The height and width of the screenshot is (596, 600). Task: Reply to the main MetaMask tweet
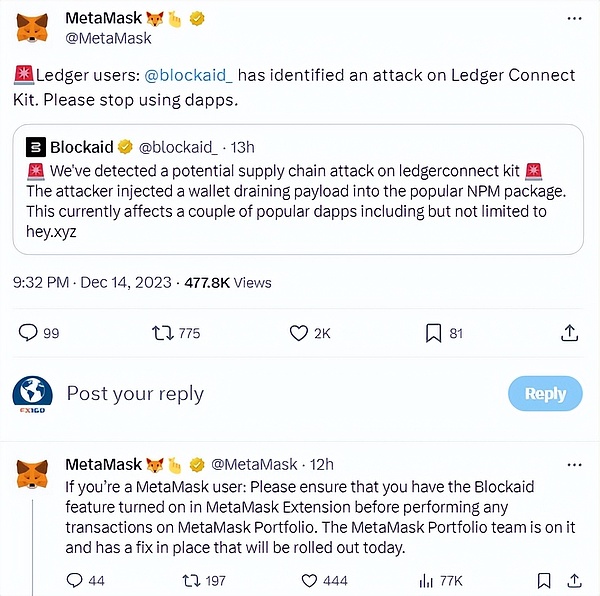pos(29,333)
